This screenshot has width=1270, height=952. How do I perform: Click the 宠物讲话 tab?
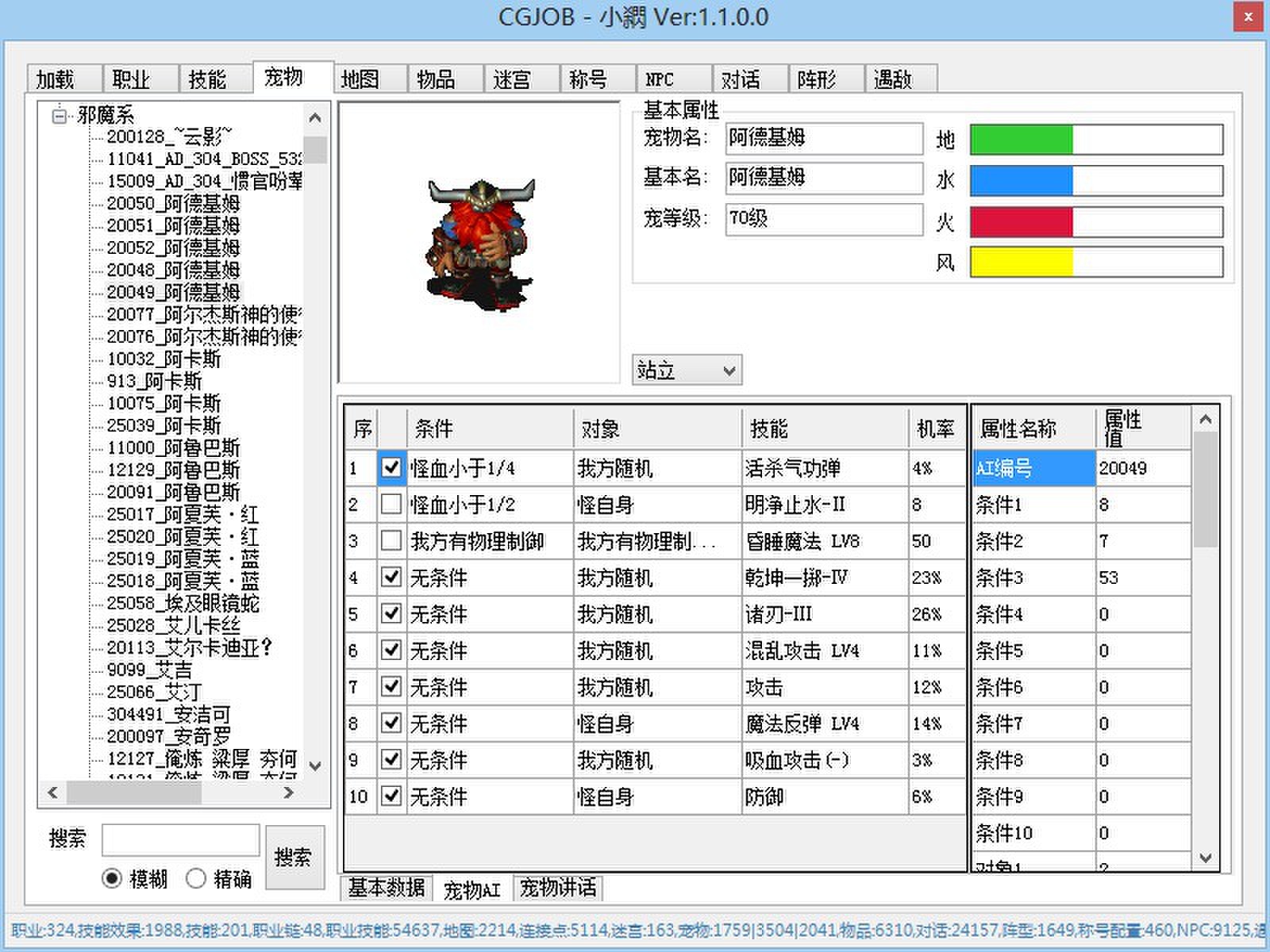click(x=557, y=888)
